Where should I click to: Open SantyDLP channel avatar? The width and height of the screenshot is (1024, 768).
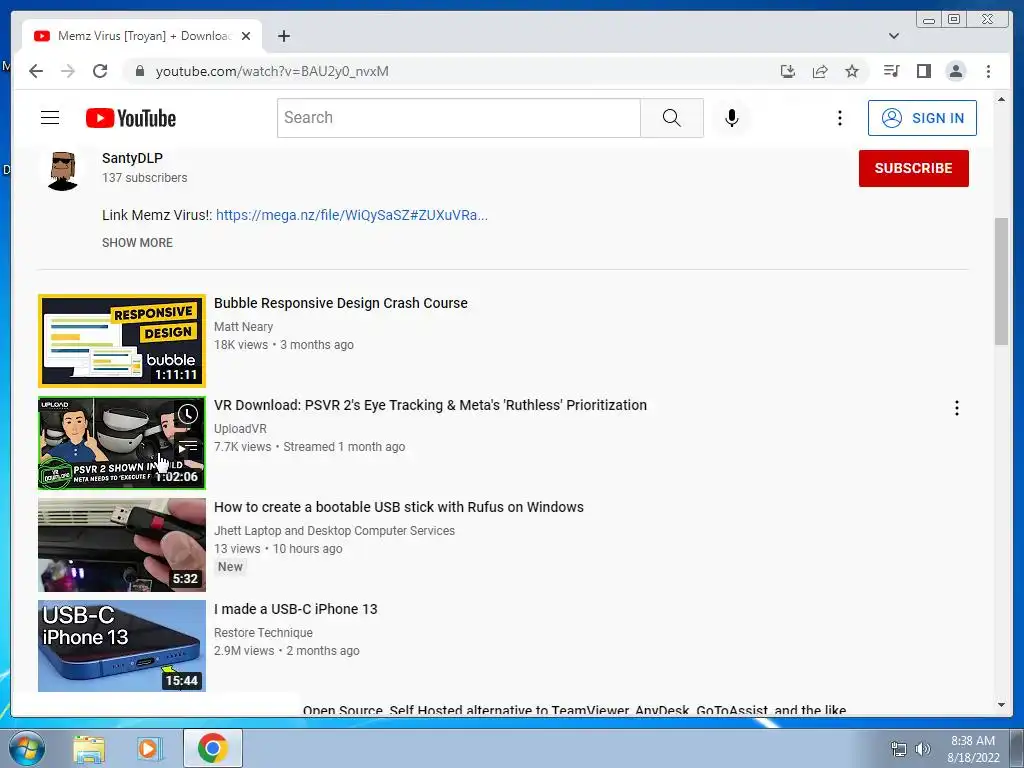tap(63, 170)
